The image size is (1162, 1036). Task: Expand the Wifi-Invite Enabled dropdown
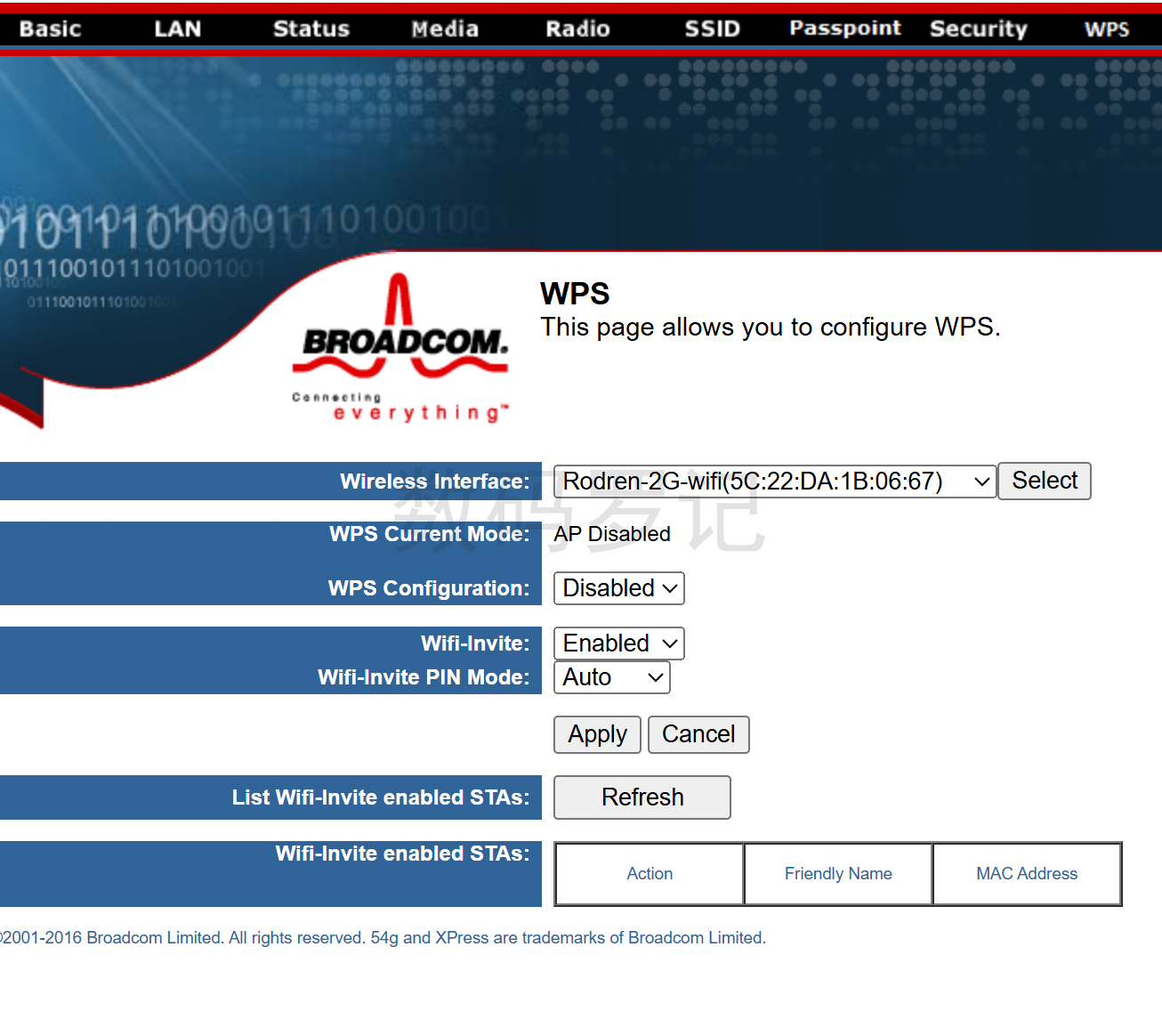click(619, 643)
